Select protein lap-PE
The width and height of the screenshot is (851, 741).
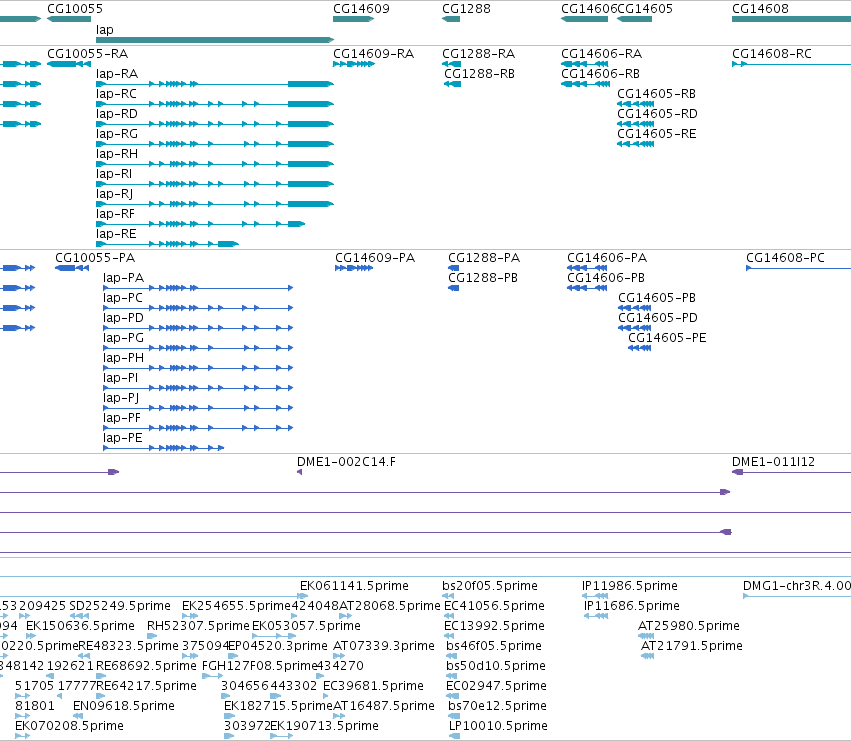[x=163, y=448]
